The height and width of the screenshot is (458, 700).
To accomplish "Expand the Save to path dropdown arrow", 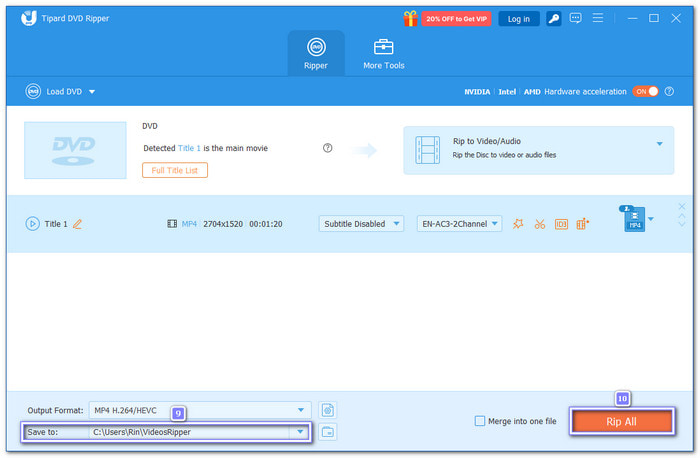I will pos(300,432).
